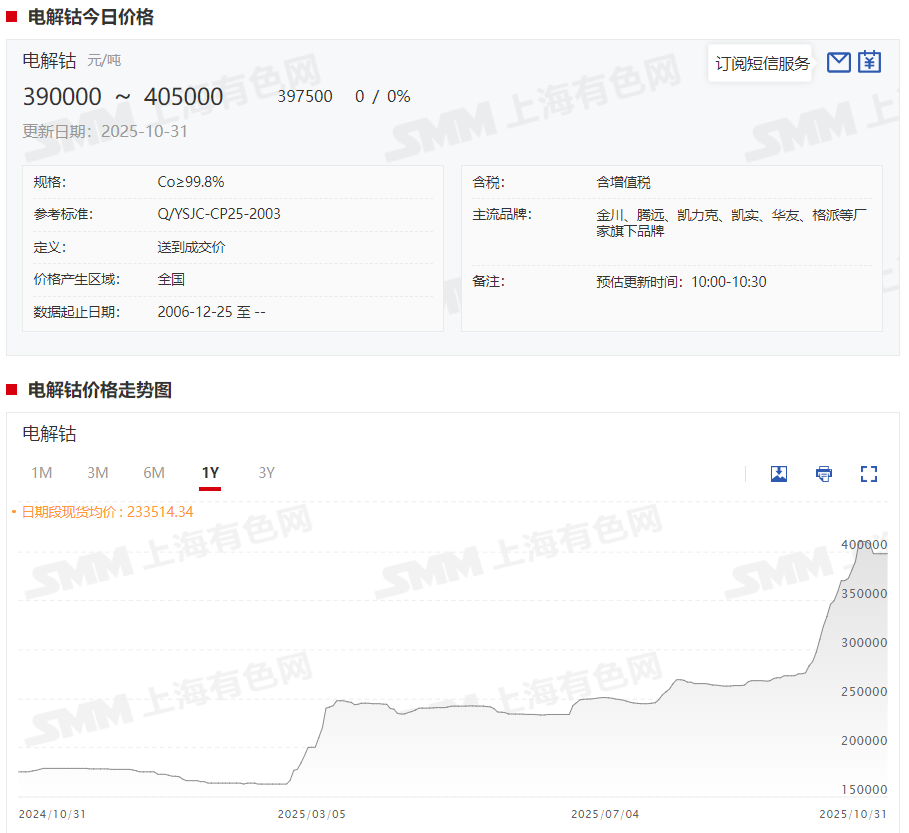This screenshot has height=833, width=909.
Task: Click the envelope SMS subscription icon
Action: tap(839, 62)
